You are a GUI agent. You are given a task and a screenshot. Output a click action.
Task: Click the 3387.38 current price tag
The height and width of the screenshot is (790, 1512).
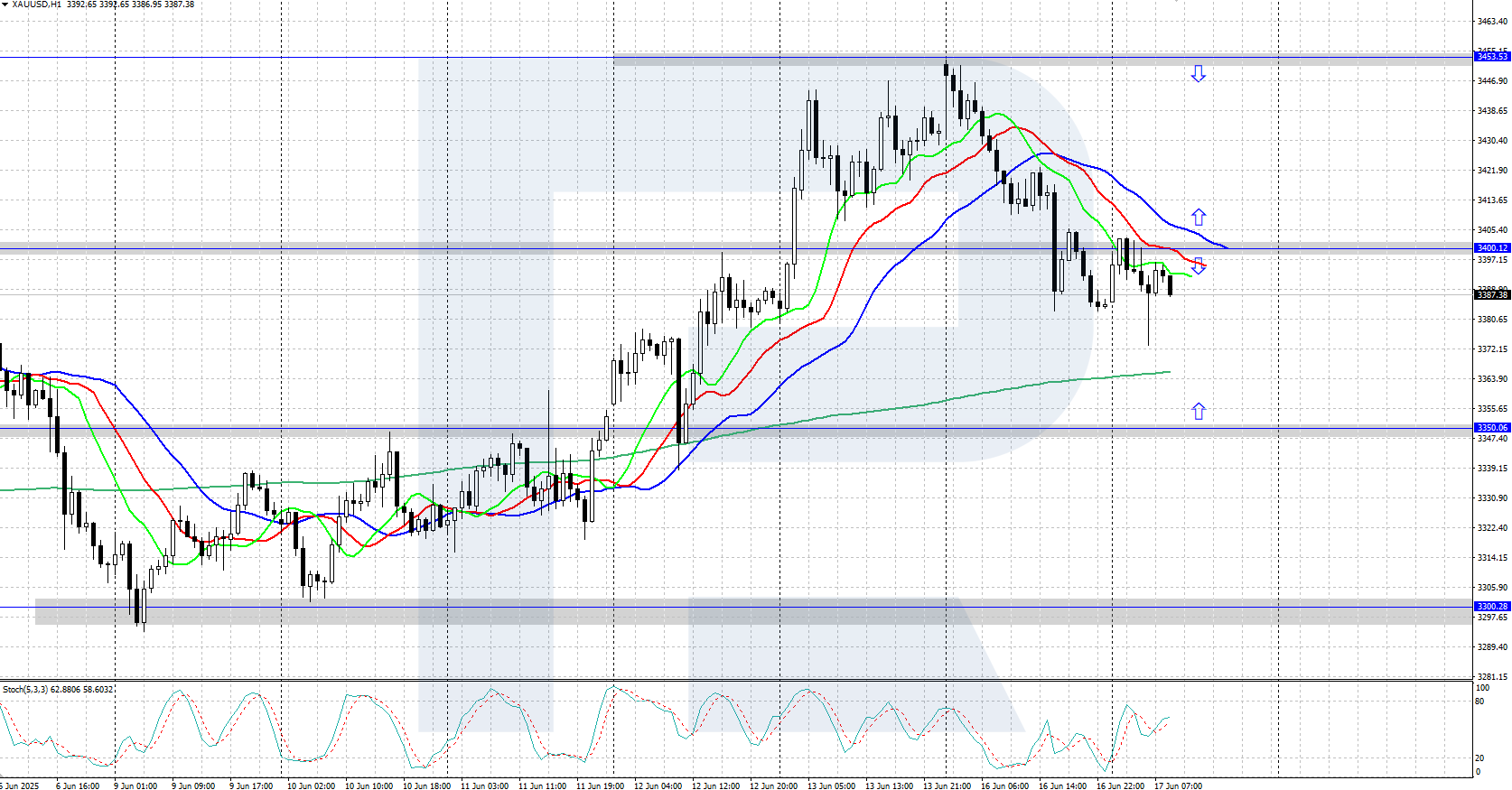(1492, 294)
